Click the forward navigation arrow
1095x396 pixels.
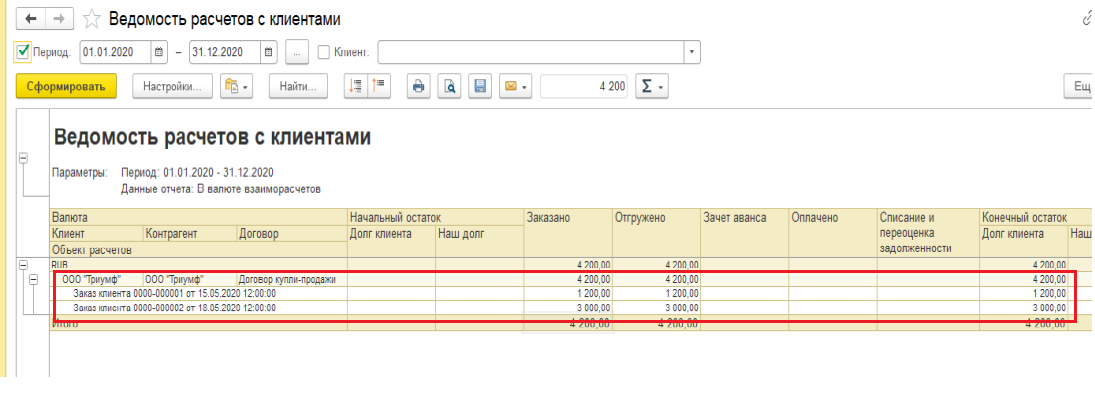pos(60,19)
